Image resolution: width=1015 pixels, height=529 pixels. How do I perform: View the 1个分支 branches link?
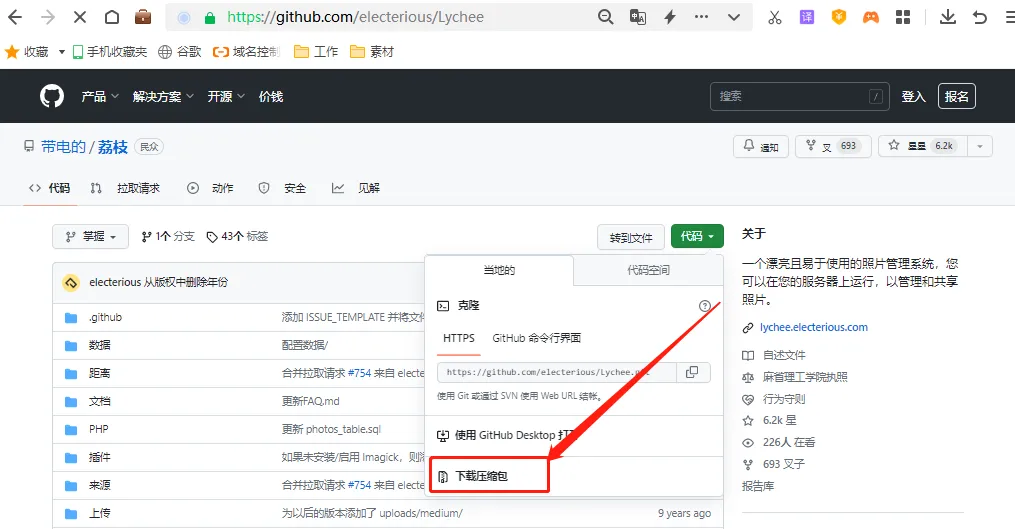tap(168, 236)
